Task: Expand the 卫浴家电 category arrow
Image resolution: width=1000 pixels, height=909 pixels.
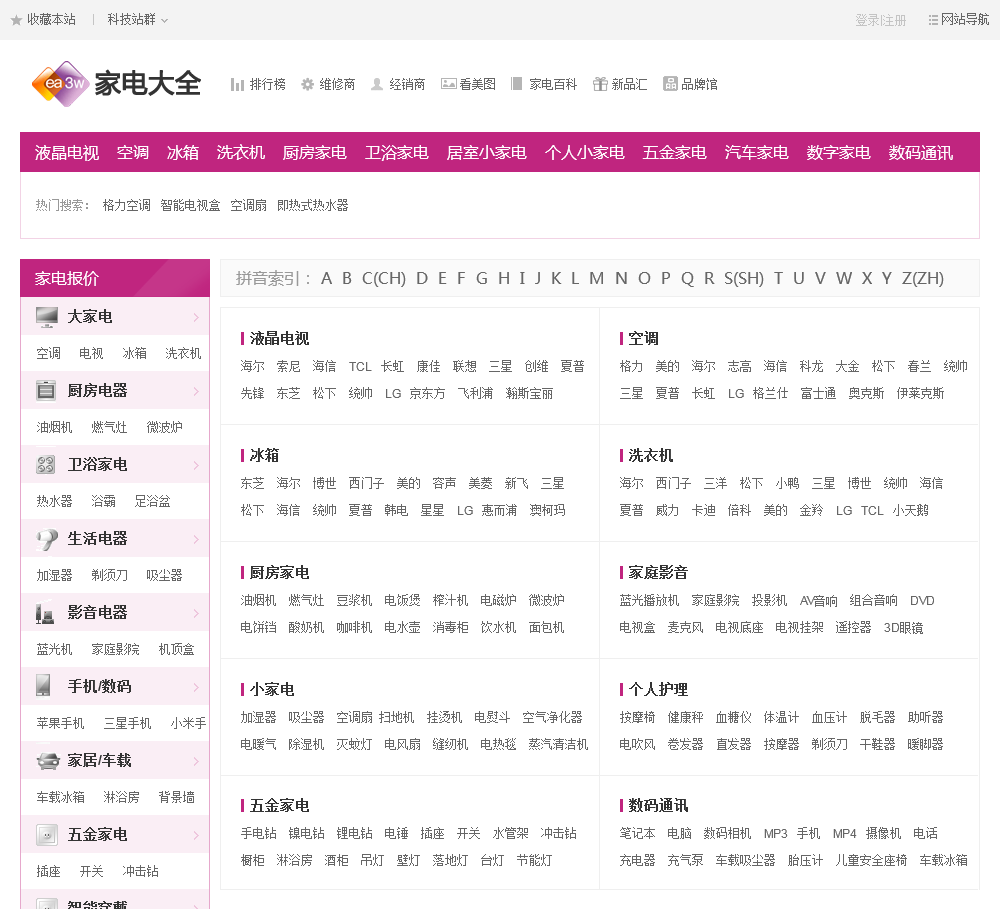Action: click(x=196, y=465)
